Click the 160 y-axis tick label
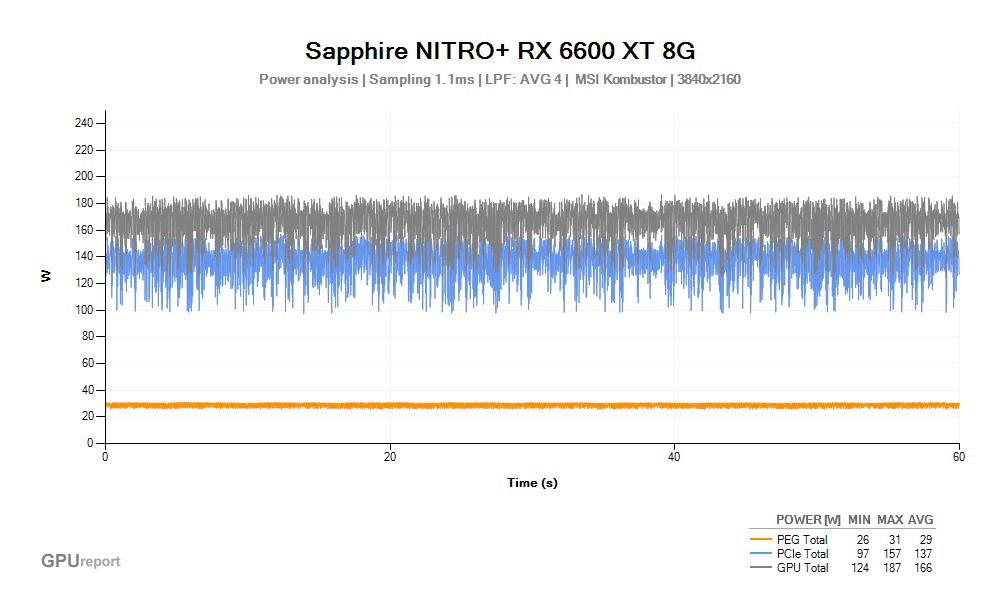 [x=84, y=230]
